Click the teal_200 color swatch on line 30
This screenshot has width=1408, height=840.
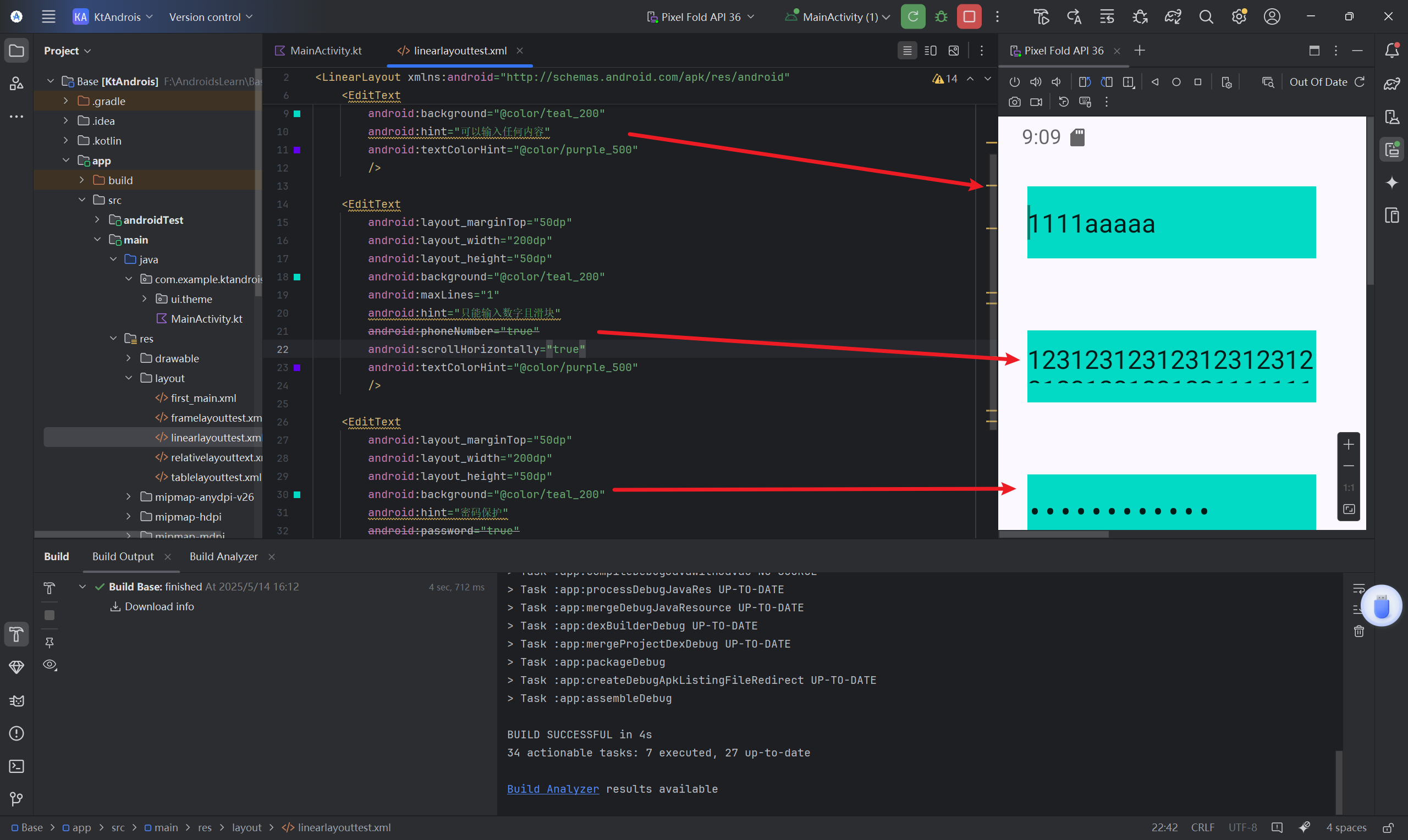pos(296,495)
